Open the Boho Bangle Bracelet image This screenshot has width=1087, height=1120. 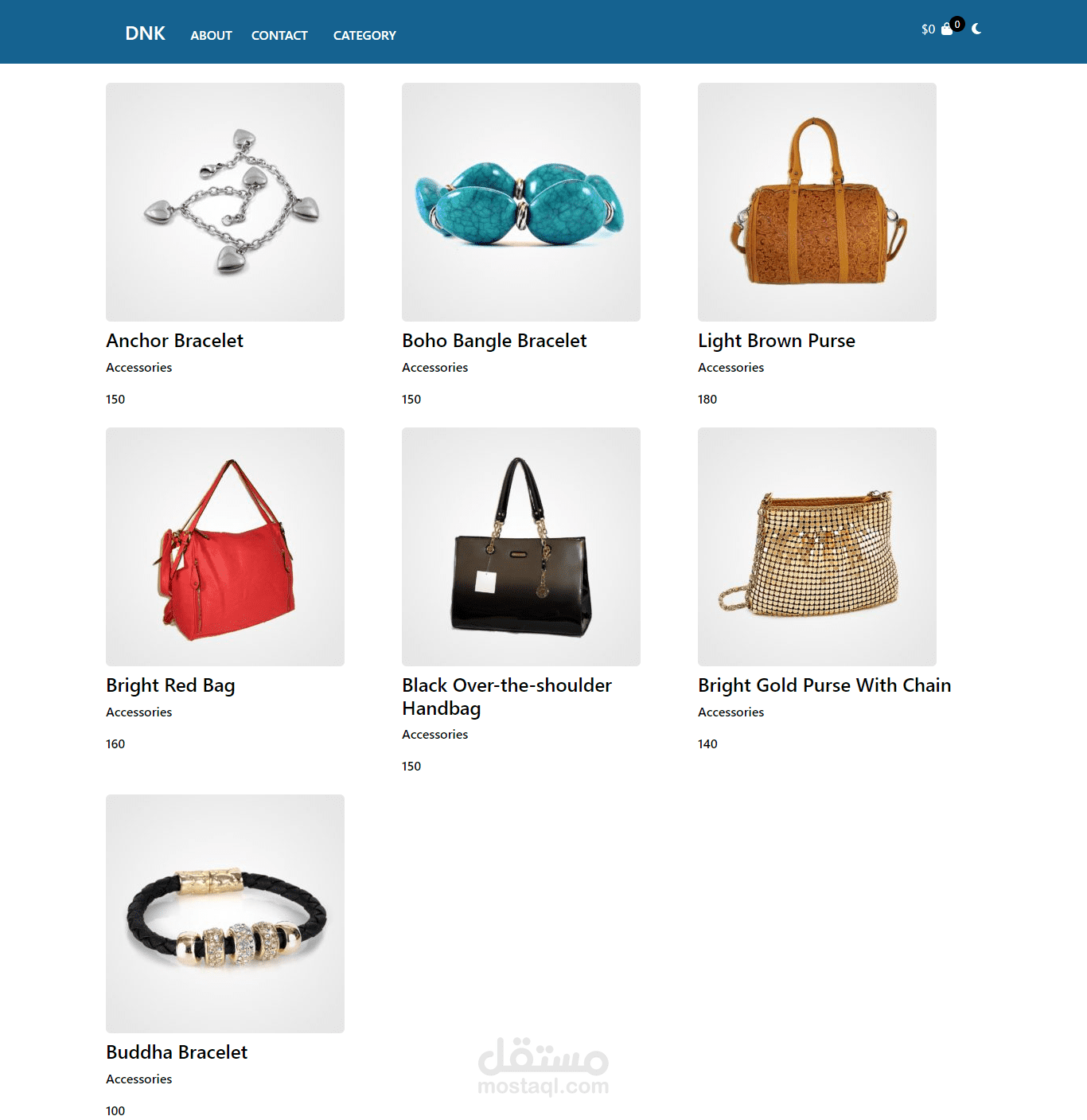tap(521, 202)
